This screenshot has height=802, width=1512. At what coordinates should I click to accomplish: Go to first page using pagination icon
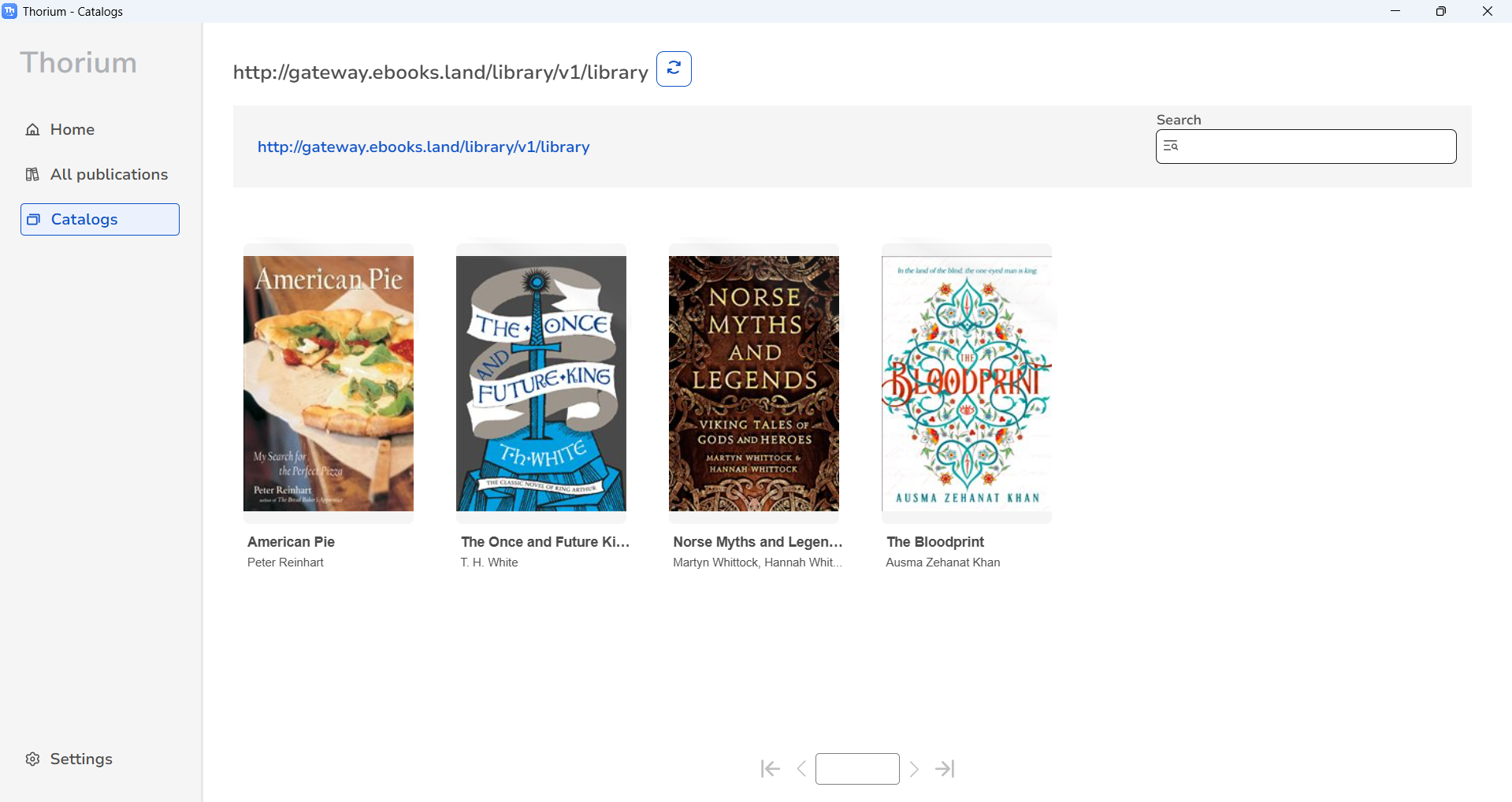click(770, 769)
